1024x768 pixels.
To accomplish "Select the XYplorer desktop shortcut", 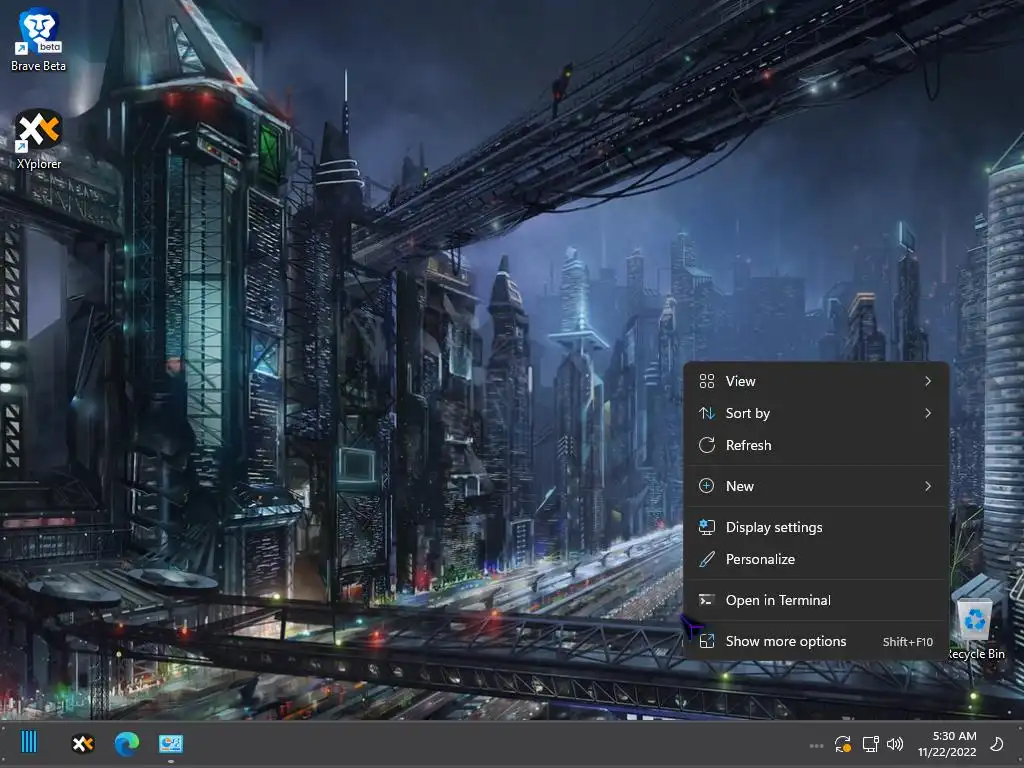I will point(39,140).
